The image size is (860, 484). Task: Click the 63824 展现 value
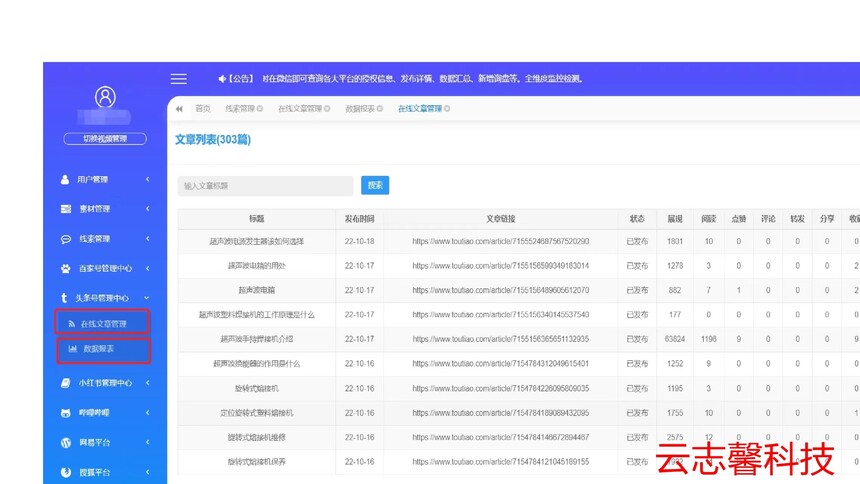[x=675, y=339]
